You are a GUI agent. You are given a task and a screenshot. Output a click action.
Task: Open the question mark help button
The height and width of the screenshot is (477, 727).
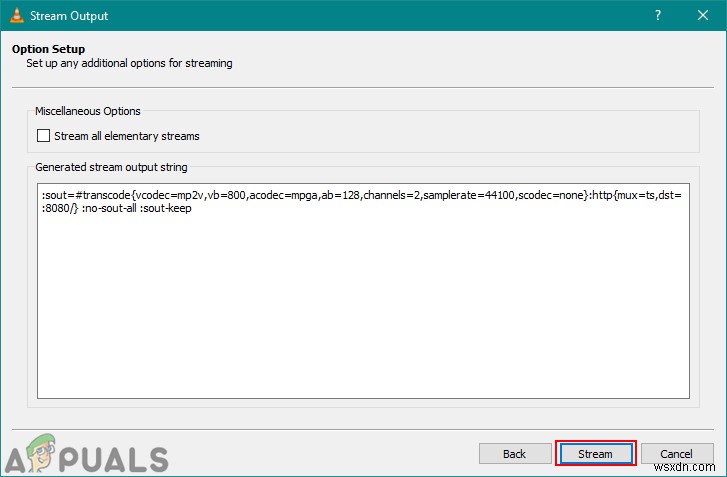[x=657, y=15]
